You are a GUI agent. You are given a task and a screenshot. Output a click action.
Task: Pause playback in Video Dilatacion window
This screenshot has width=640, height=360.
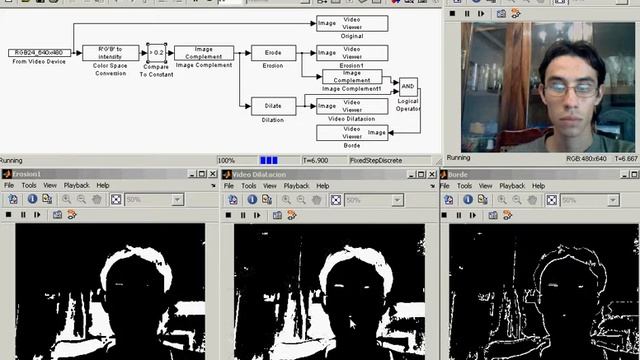pos(243,215)
